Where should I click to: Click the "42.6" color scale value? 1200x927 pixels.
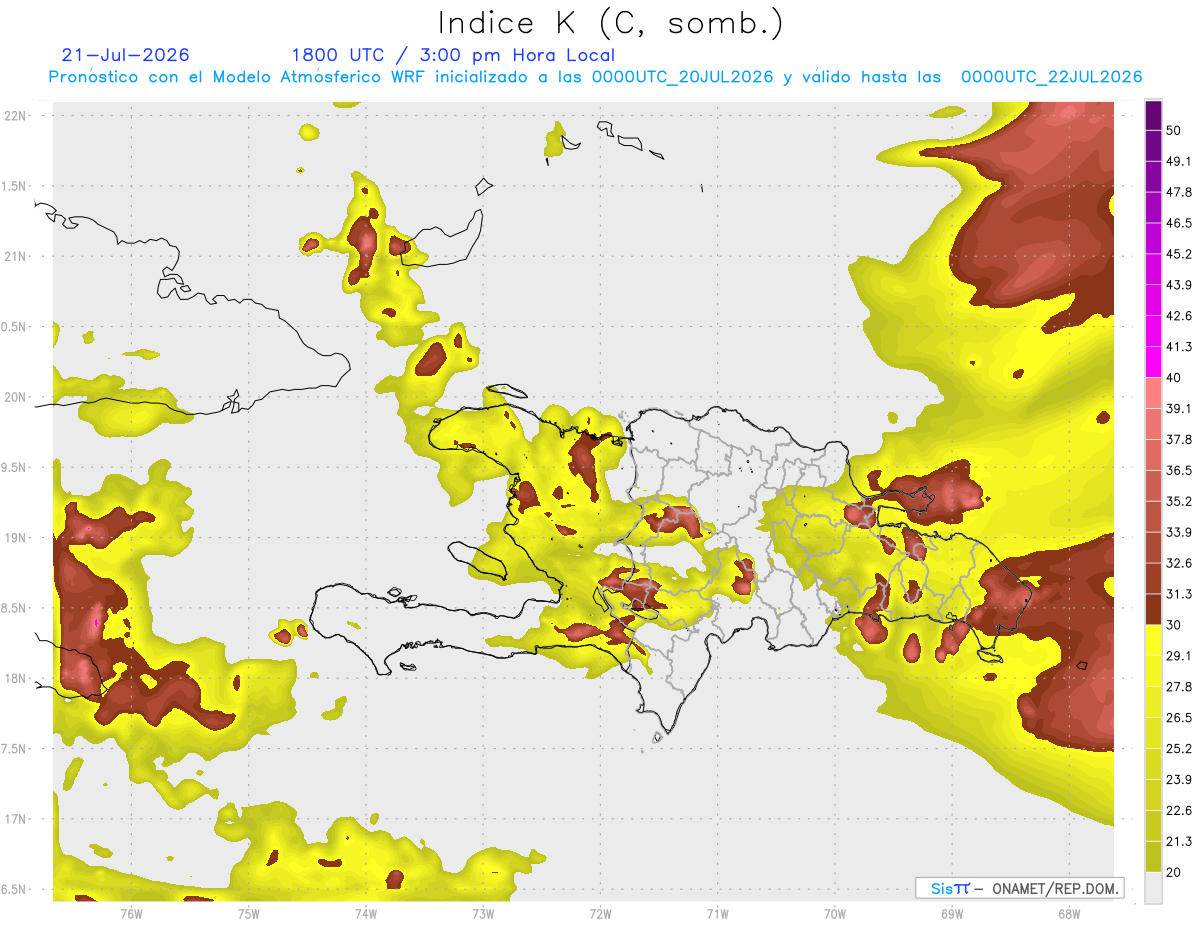pos(1179,316)
